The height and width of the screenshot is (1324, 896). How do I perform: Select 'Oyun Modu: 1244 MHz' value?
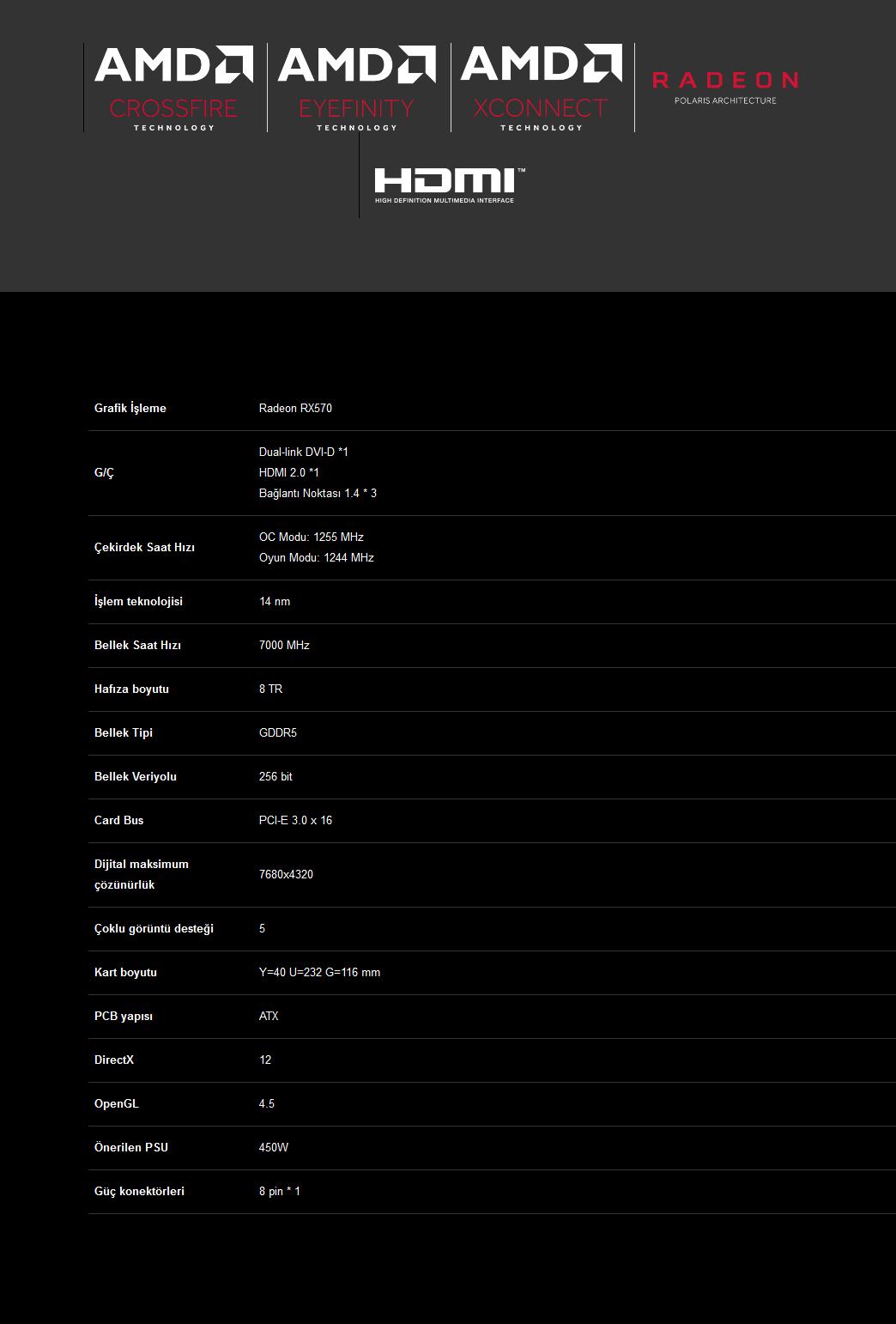coord(317,557)
